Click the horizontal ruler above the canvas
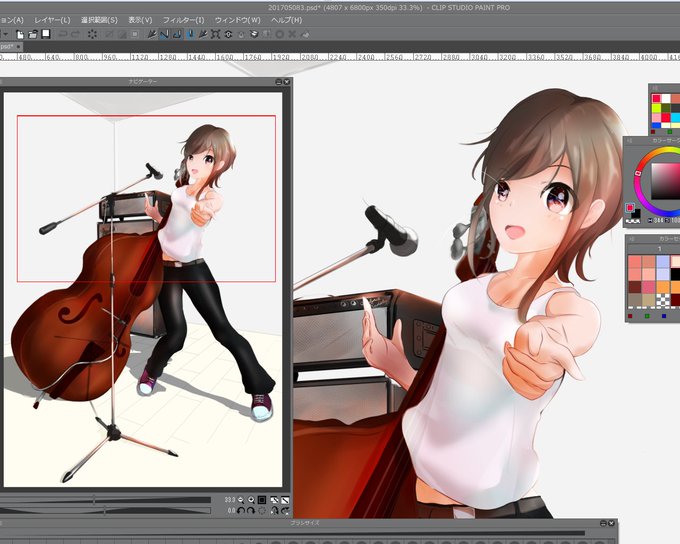 pyautogui.click(x=340, y=57)
